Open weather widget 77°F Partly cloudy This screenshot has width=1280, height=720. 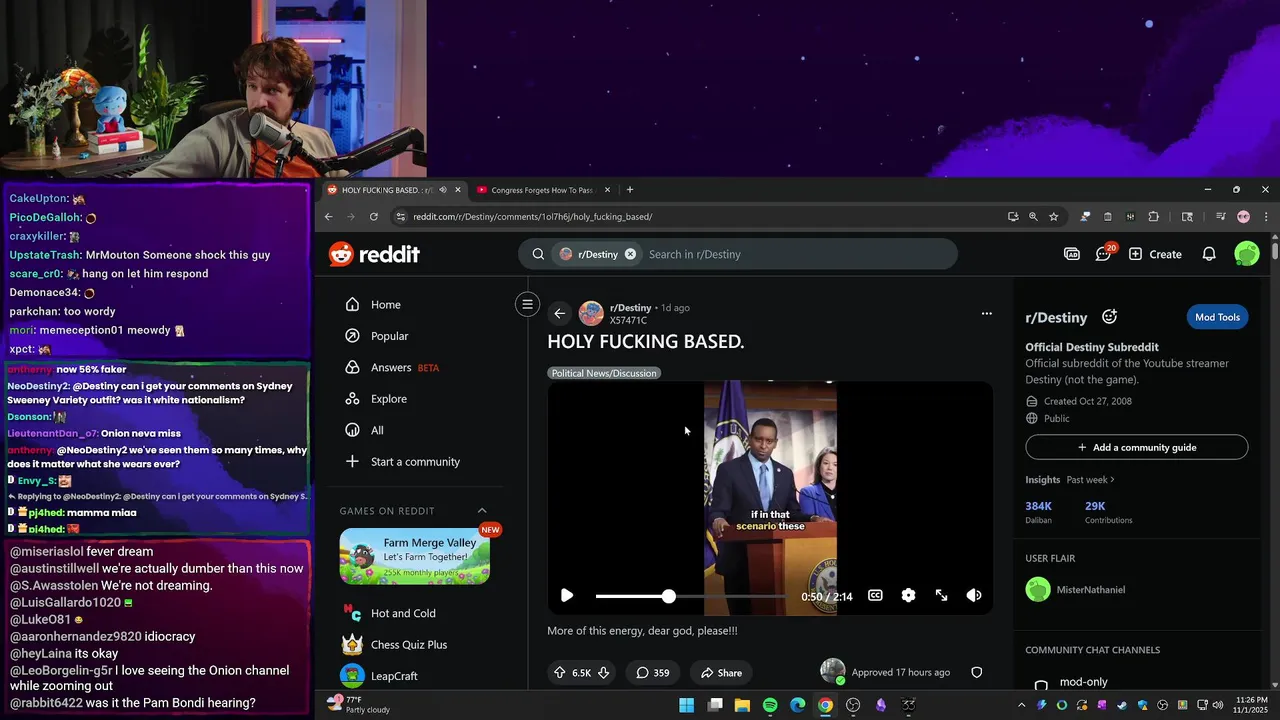[360, 705]
